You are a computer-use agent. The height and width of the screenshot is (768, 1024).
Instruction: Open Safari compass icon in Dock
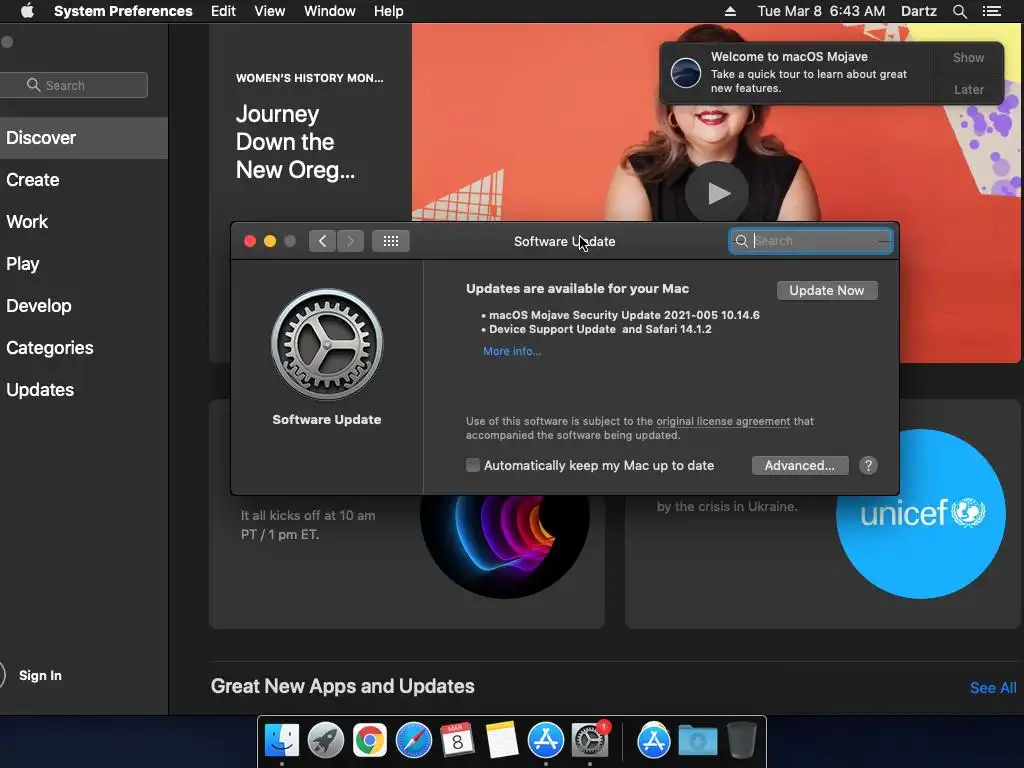click(x=413, y=741)
